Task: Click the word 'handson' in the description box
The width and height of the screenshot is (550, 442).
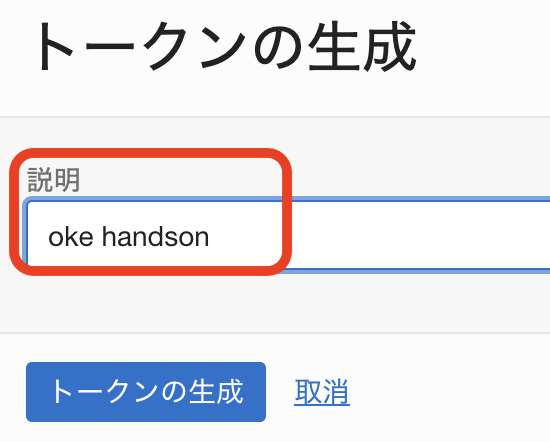Action: click(x=155, y=237)
